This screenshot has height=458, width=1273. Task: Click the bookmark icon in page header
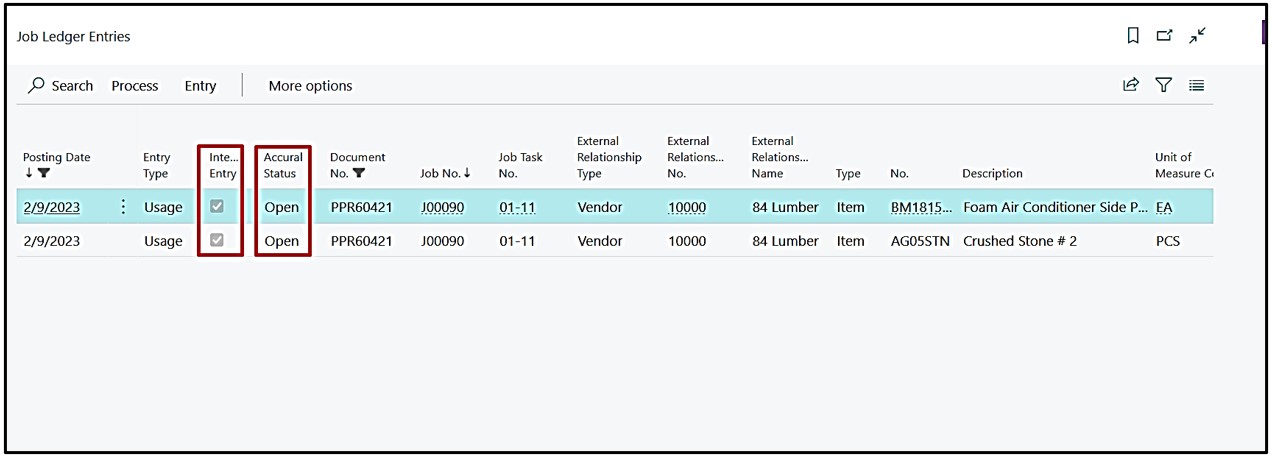(1133, 36)
